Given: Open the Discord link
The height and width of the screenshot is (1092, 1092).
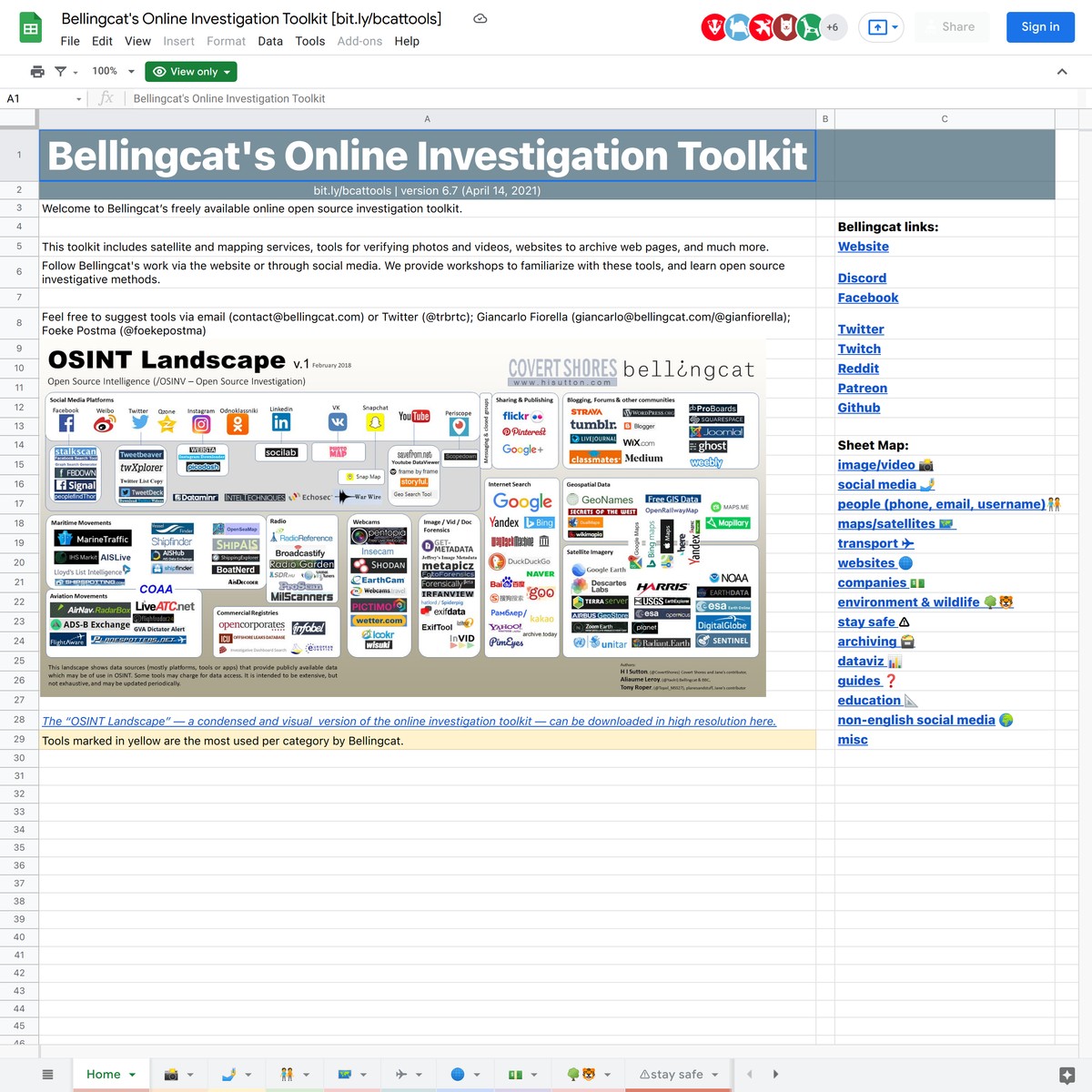Looking at the screenshot, I should tap(862, 278).
